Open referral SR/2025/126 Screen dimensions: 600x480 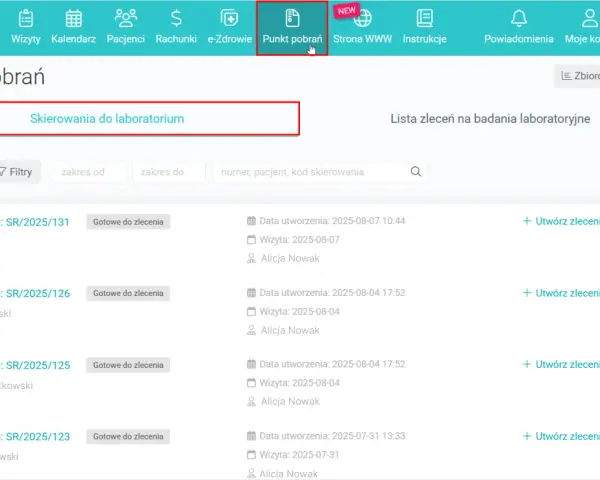38,294
